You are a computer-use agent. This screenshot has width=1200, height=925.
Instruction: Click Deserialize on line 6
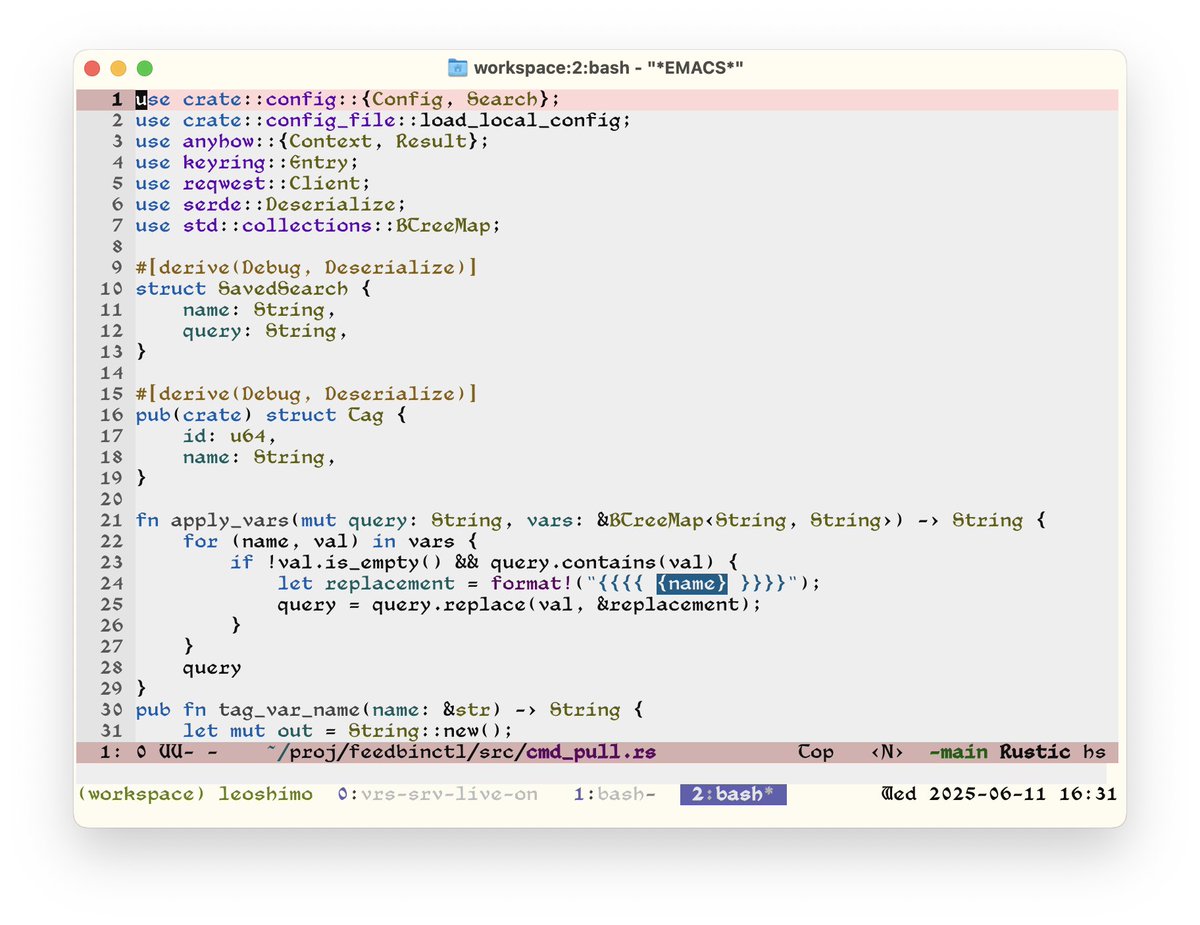[x=331, y=204]
